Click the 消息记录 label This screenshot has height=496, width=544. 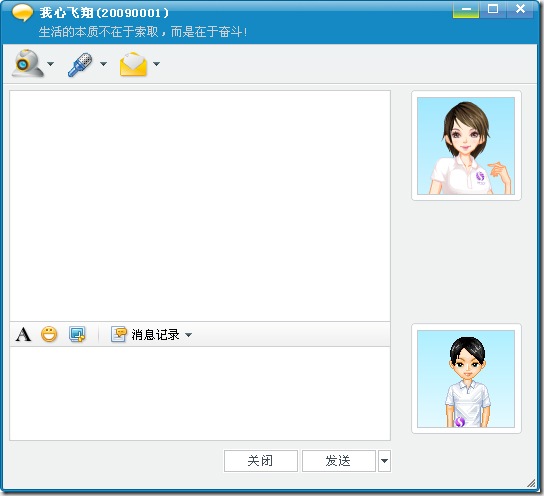point(155,335)
